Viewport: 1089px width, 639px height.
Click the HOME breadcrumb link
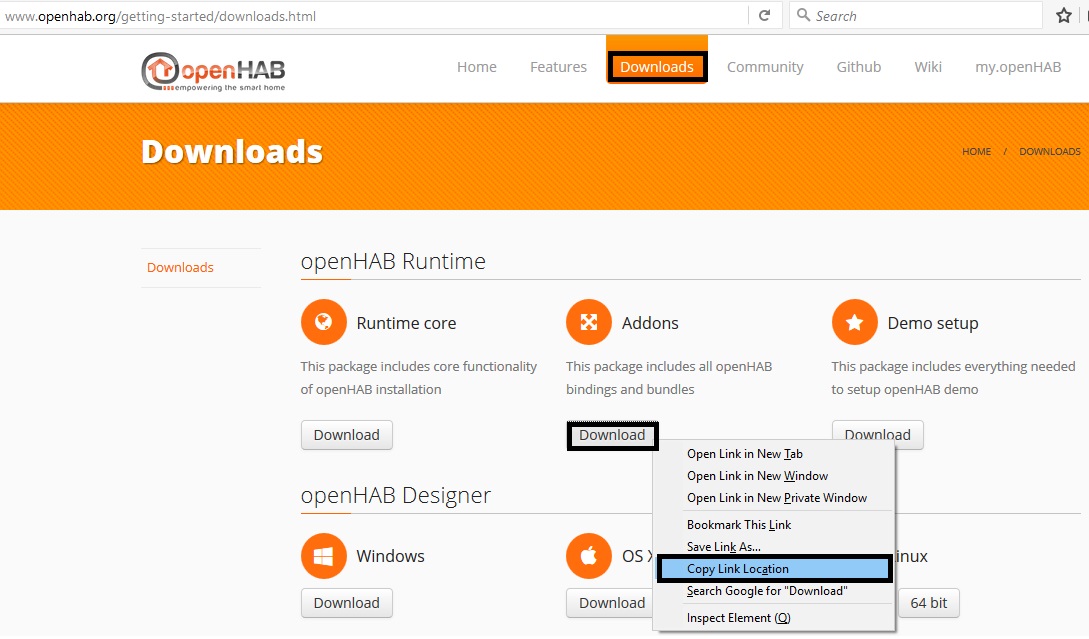(x=976, y=151)
